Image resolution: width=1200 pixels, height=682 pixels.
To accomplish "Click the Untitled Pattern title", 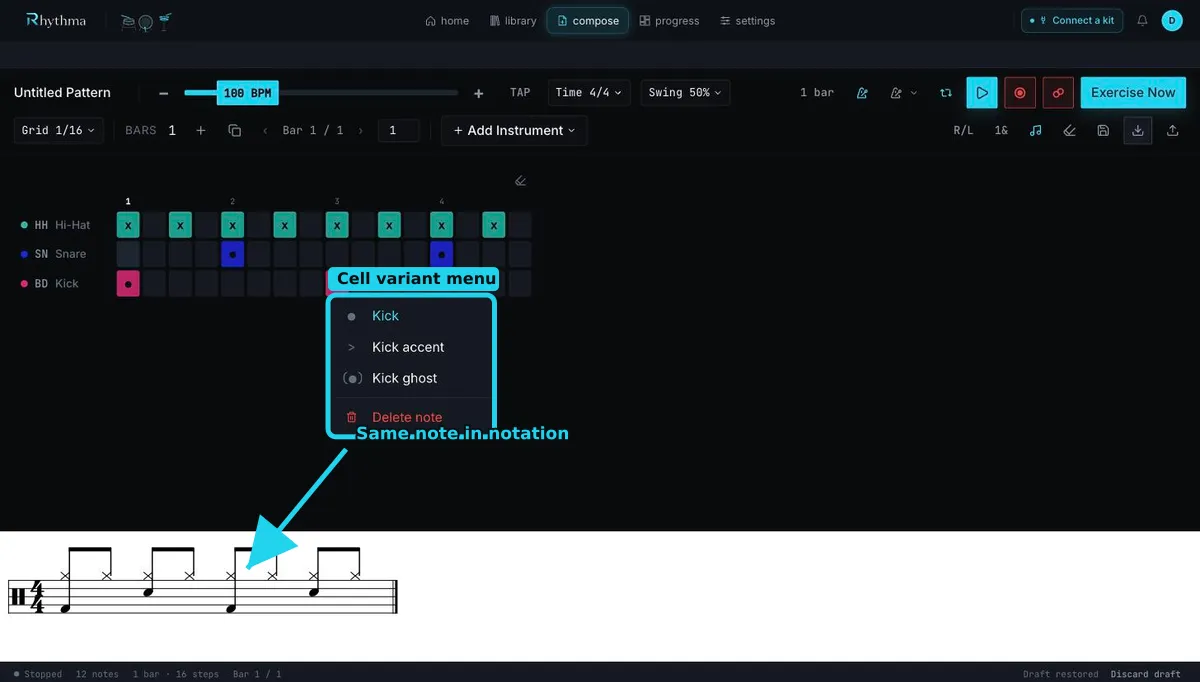I will (x=62, y=92).
